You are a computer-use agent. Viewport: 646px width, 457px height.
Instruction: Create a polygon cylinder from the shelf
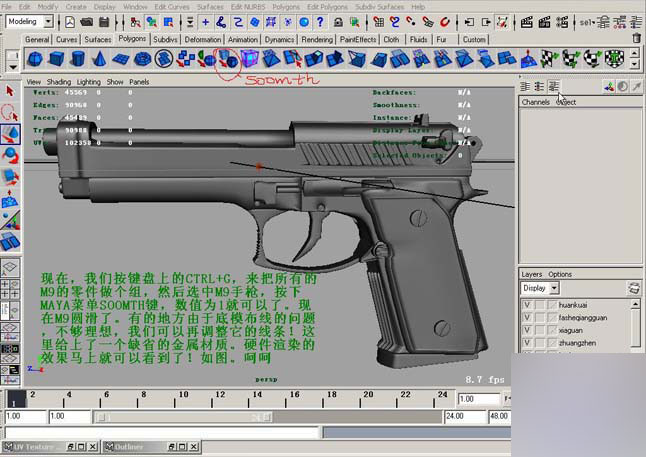(x=77, y=59)
